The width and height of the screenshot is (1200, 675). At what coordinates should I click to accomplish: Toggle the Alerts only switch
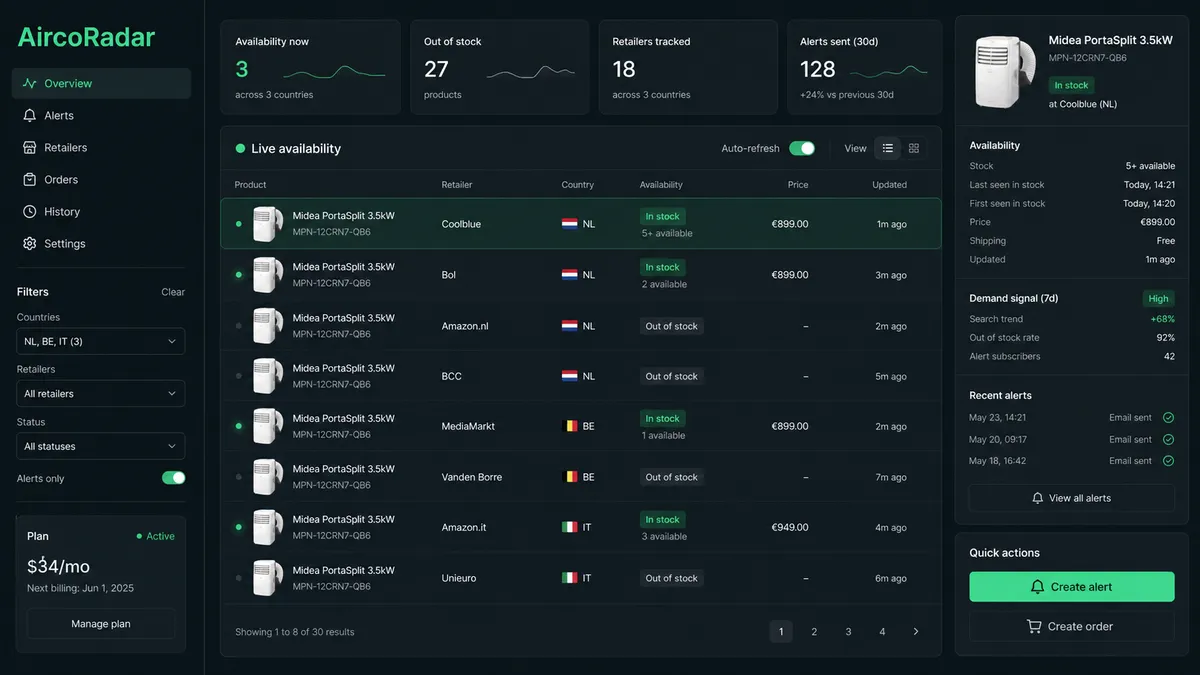coord(174,478)
